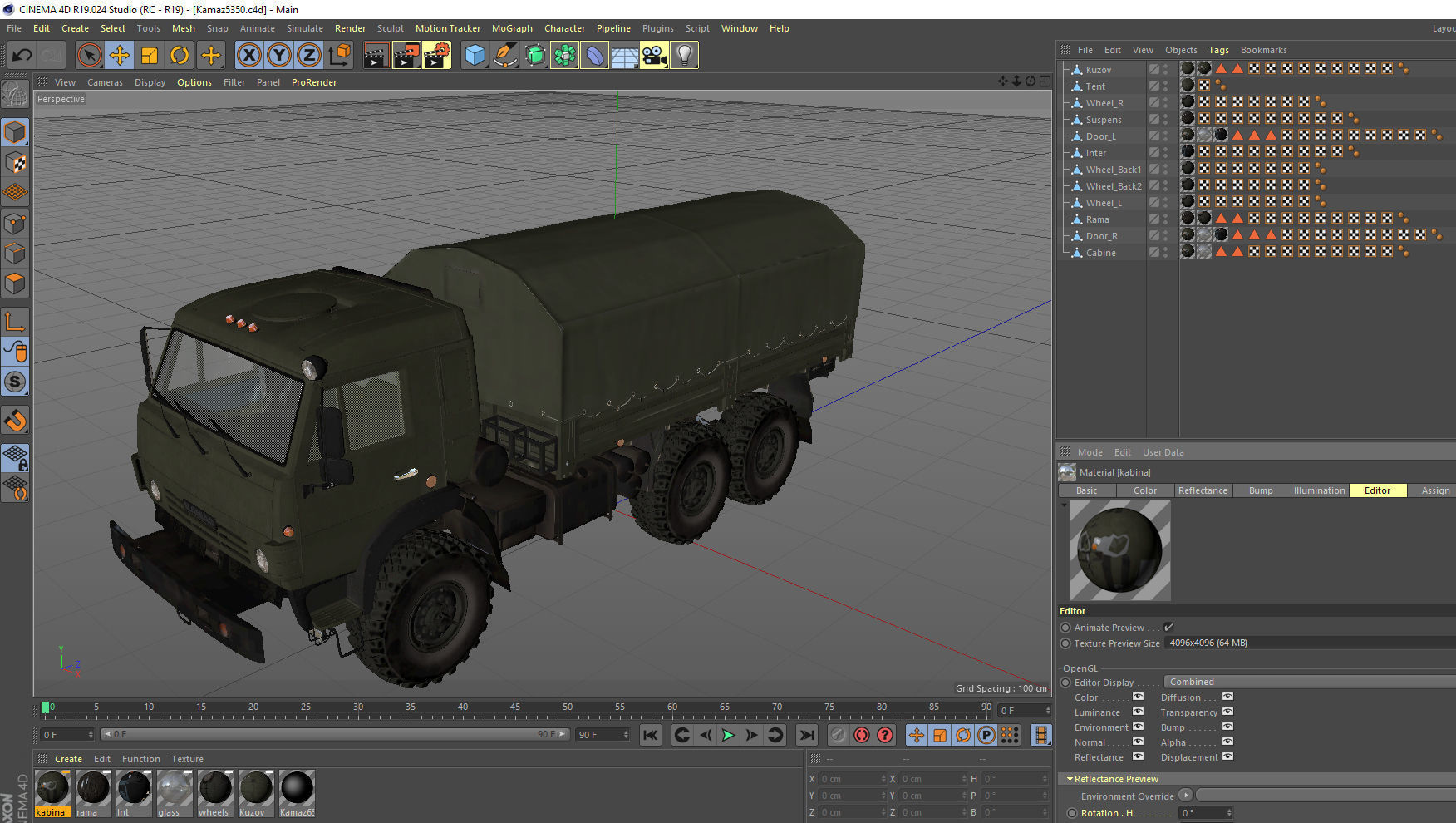Toggle Animate Preview checkbox

click(x=1168, y=628)
